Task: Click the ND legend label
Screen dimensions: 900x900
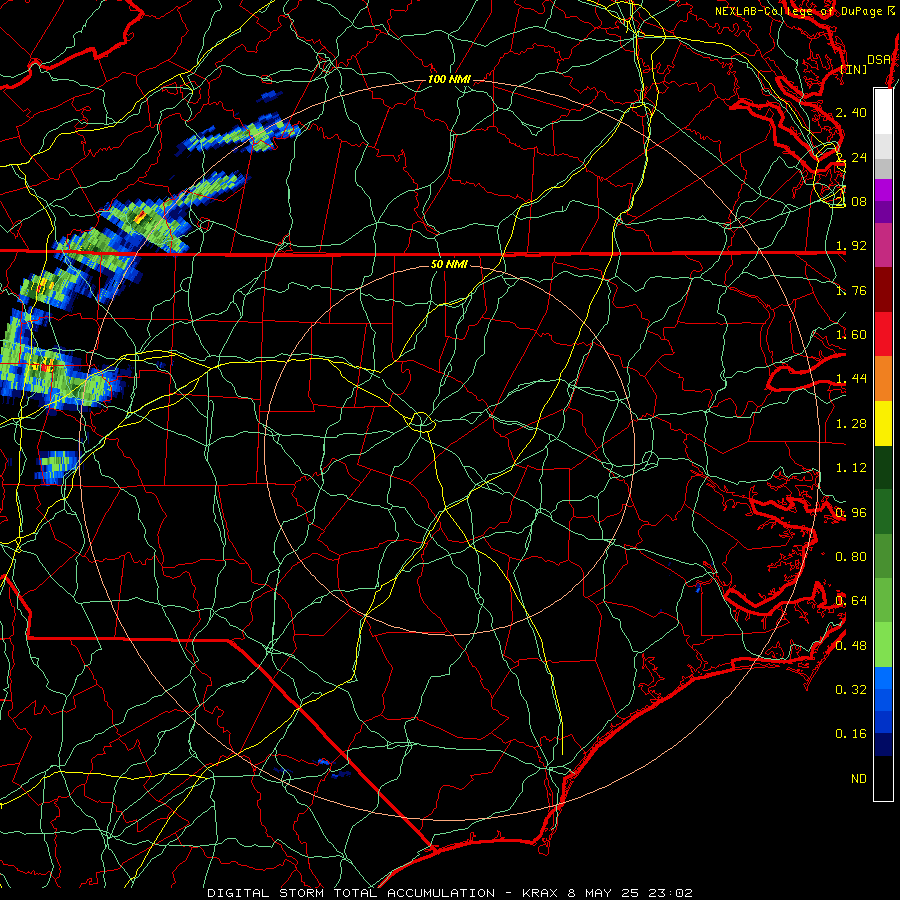Action: tap(859, 779)
